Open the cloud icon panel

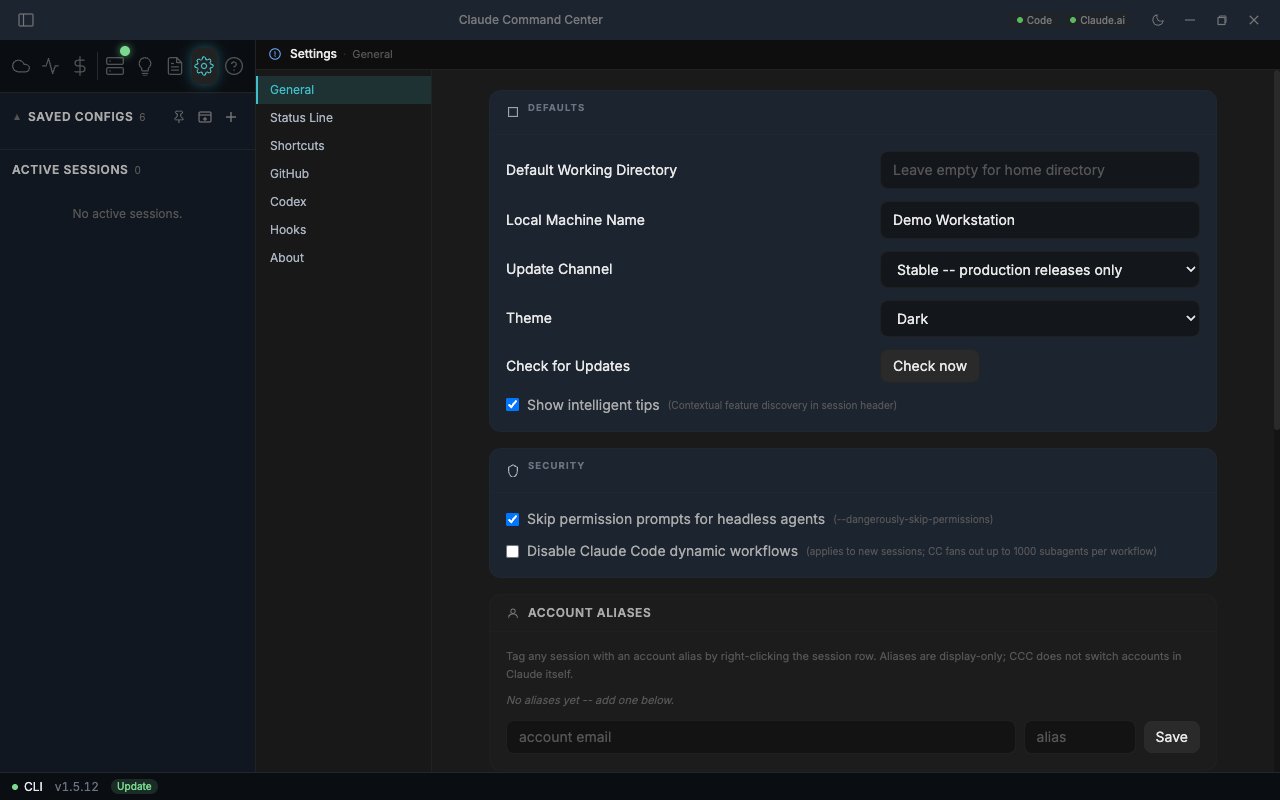click(x=20, y=66)
